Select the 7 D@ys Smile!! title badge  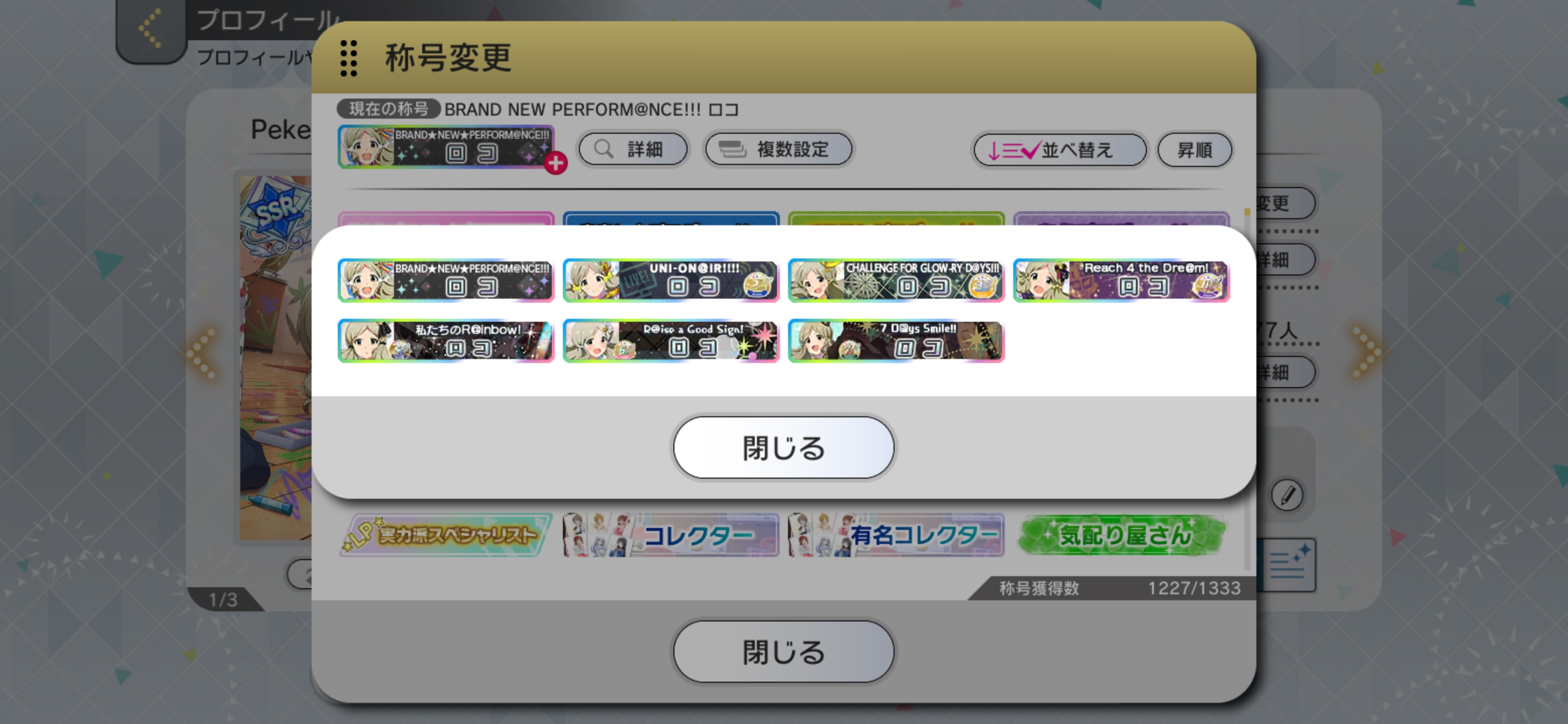point(896,341)
